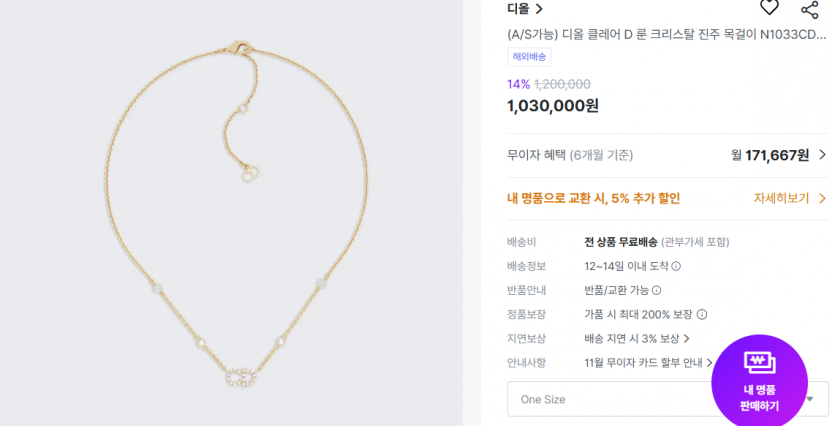Click info icon next to 가품 시 최대 200% 보장

click(x=702, y=314)
